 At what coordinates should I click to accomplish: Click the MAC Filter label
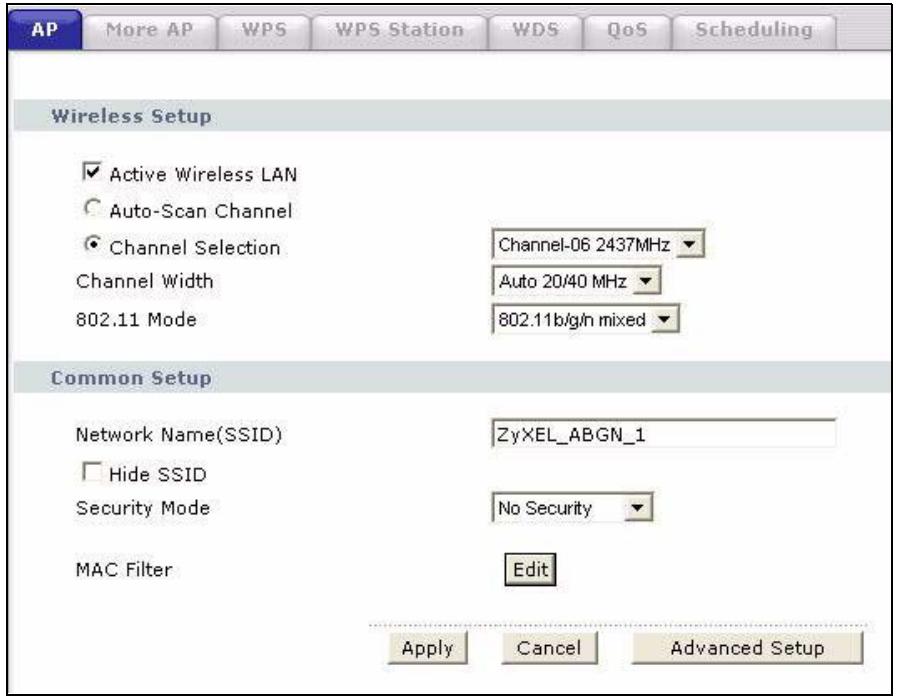click(124, 570)
